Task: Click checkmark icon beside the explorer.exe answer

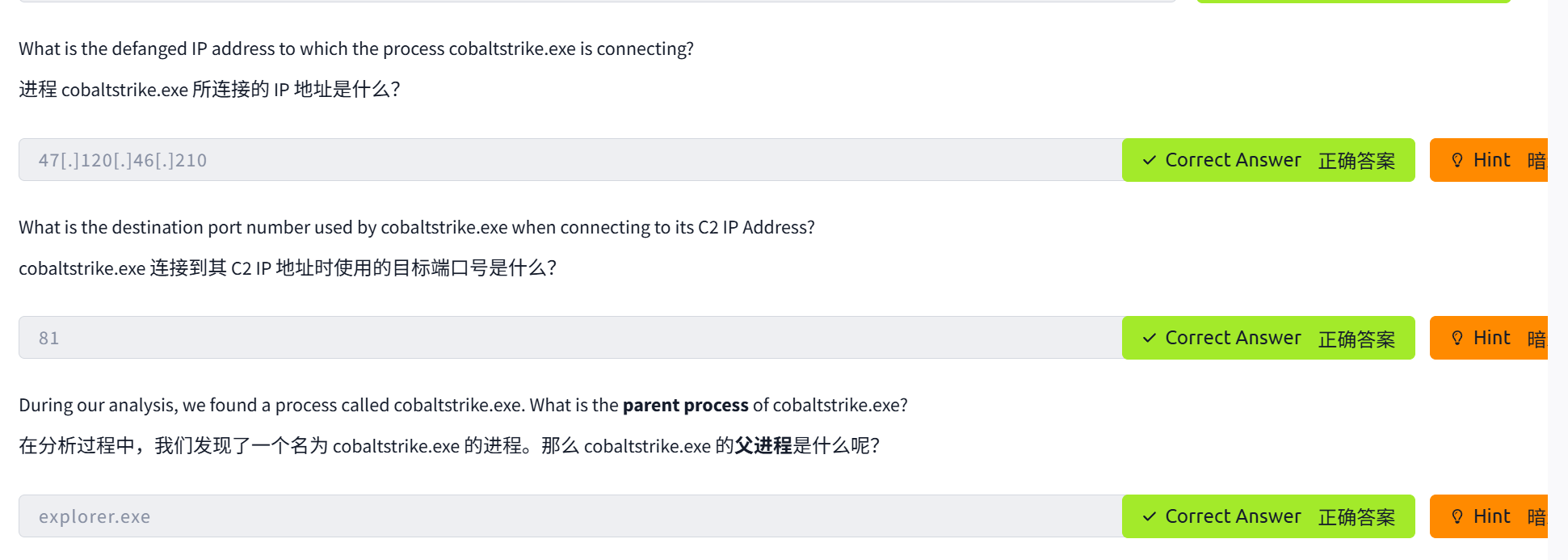Action: [x=1149, y=517]
